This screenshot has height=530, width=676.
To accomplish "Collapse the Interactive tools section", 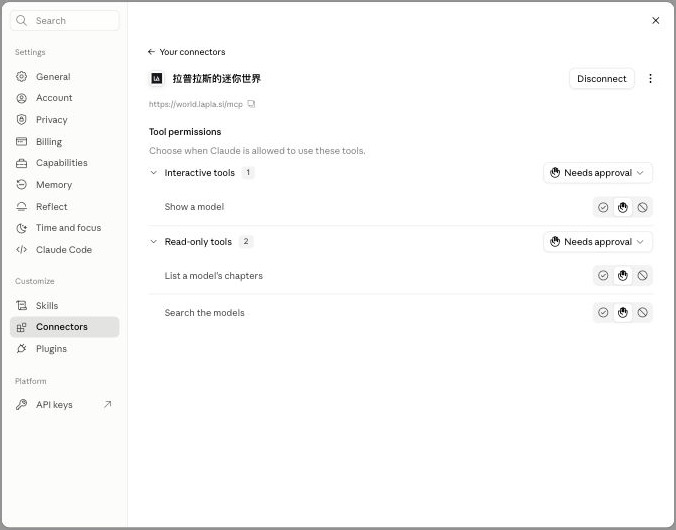I will (153, 172).
